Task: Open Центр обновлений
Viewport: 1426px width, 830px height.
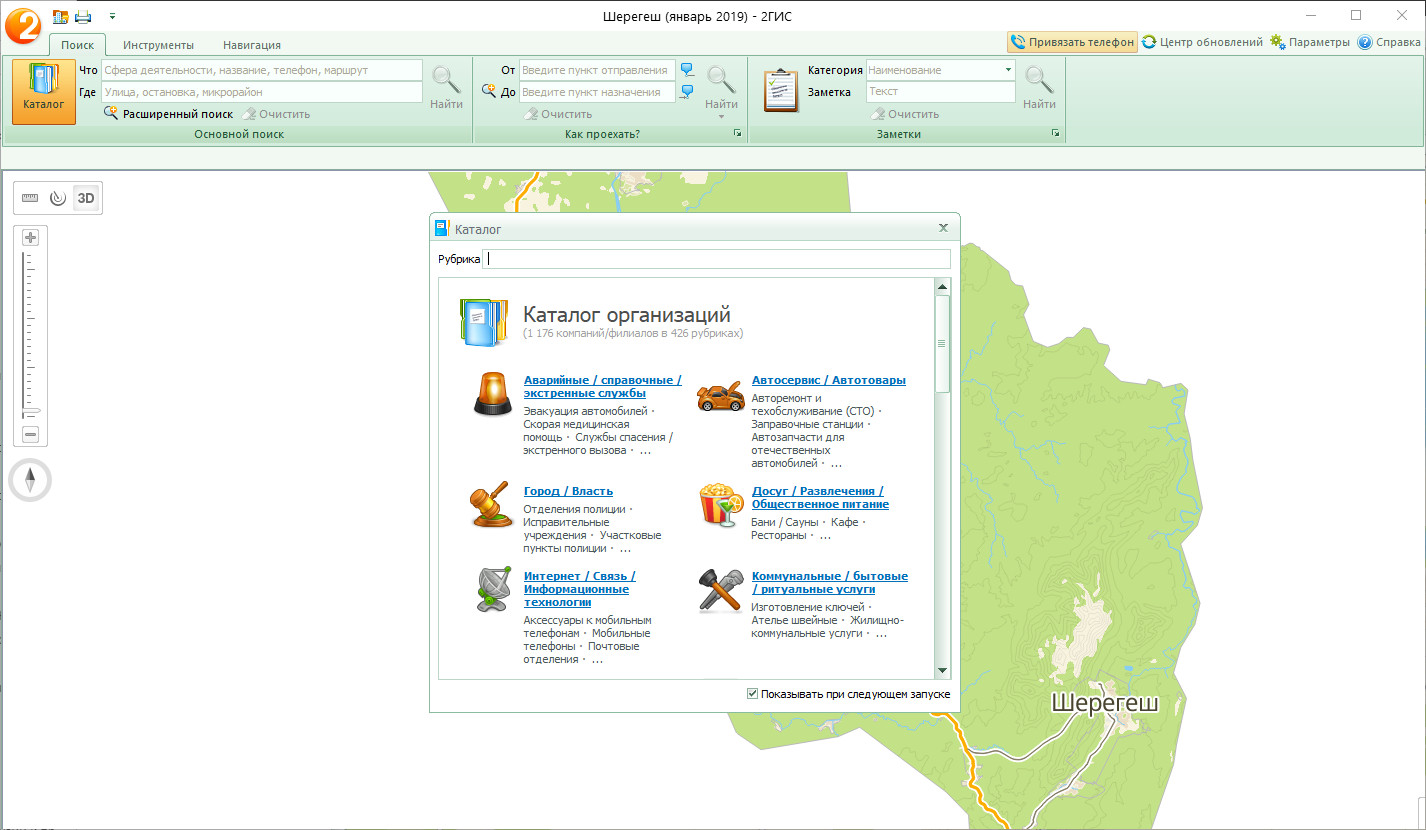Action: point(1203,42)
